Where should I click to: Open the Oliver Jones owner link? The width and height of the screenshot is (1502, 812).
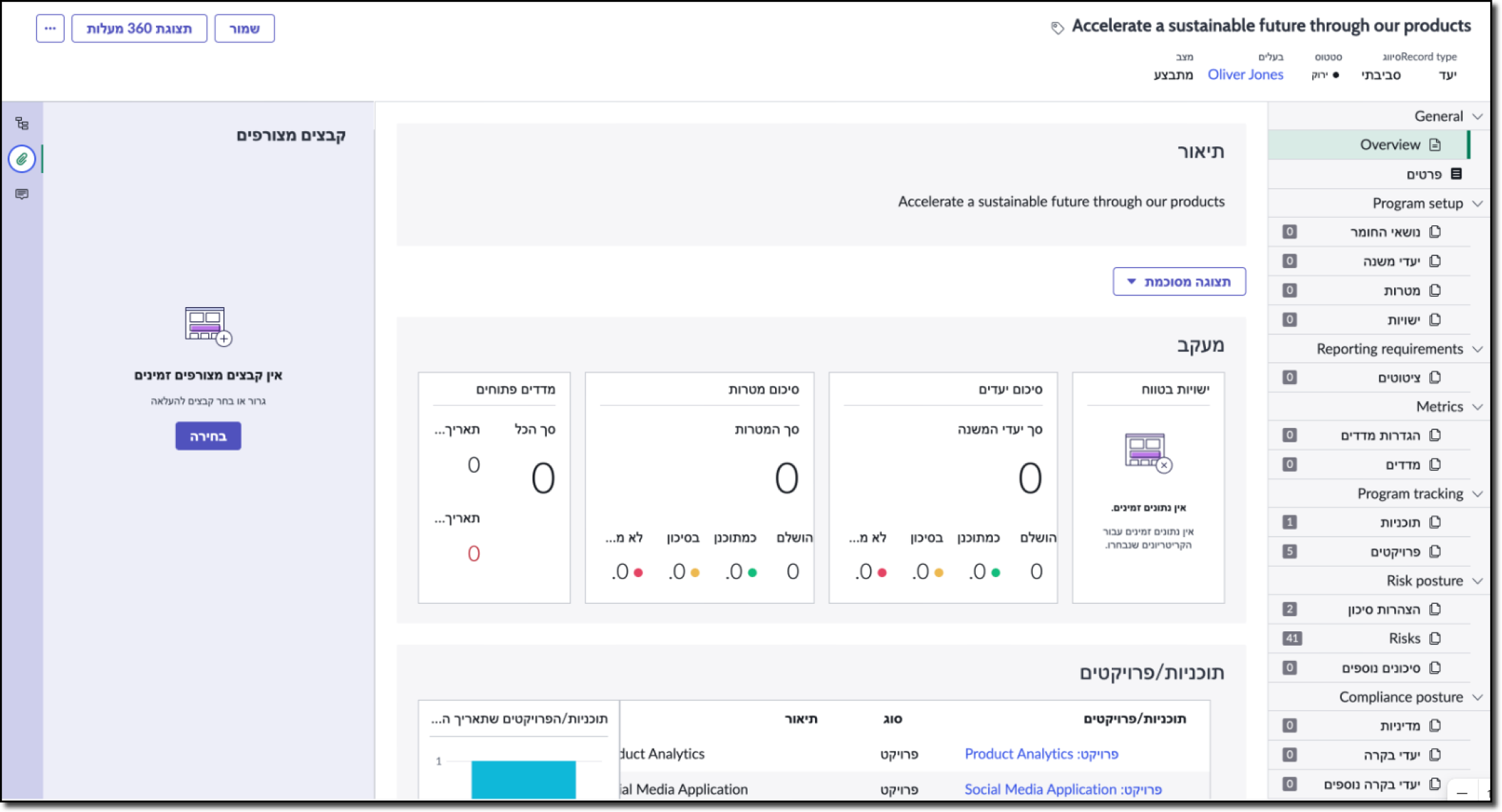[1245, 74]
